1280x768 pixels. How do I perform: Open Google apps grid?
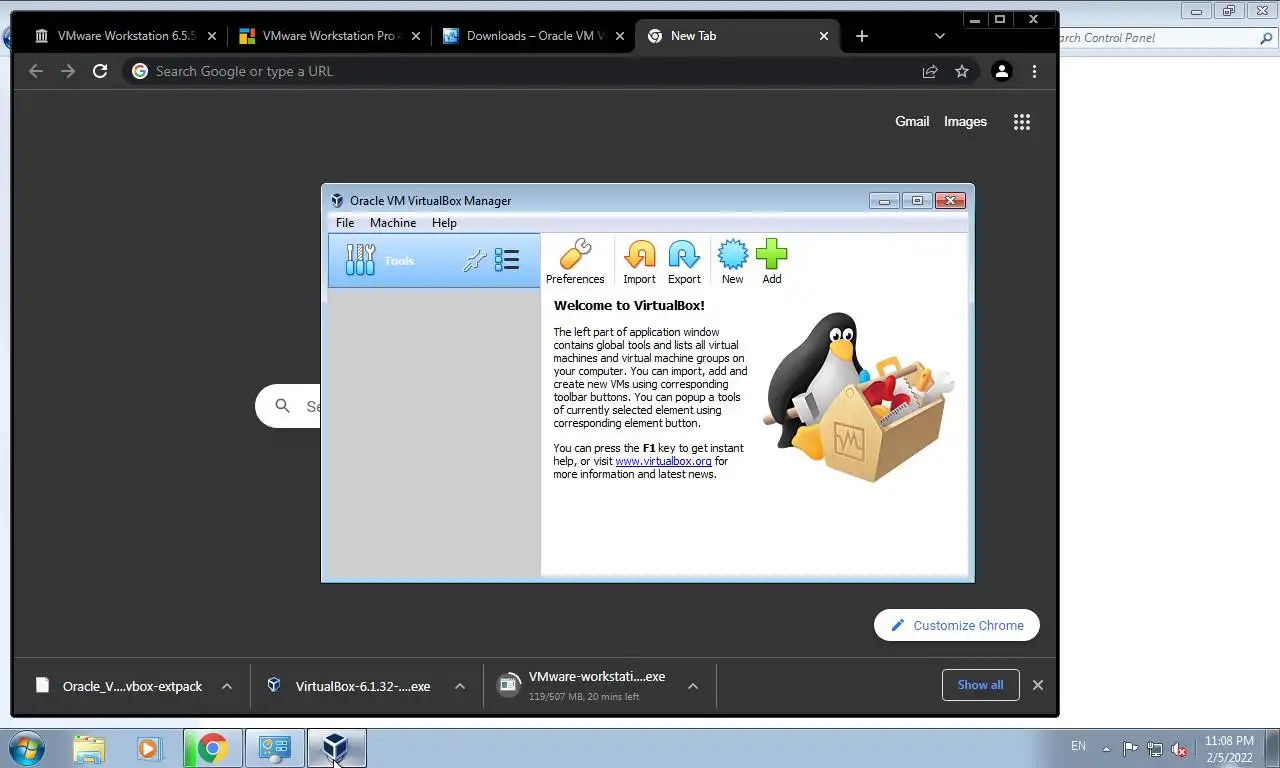[1021, 122]
